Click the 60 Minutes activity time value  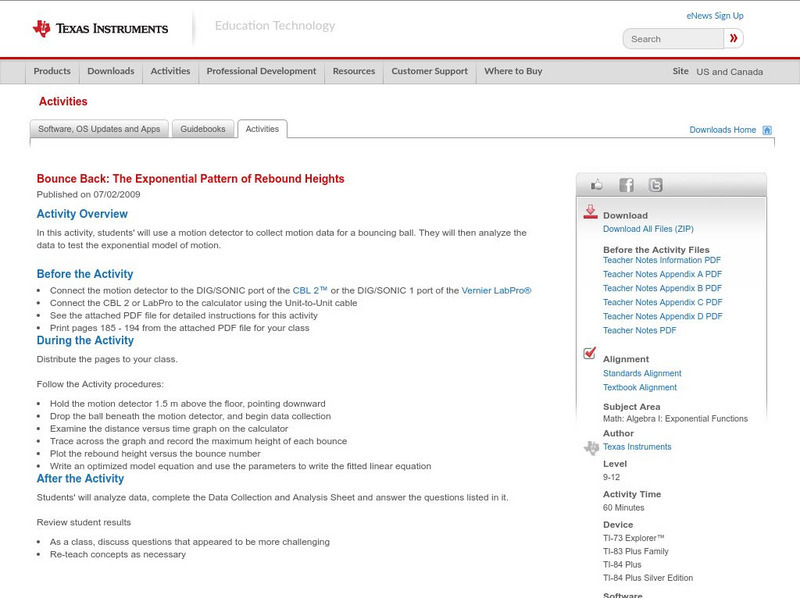coord(623,508)
